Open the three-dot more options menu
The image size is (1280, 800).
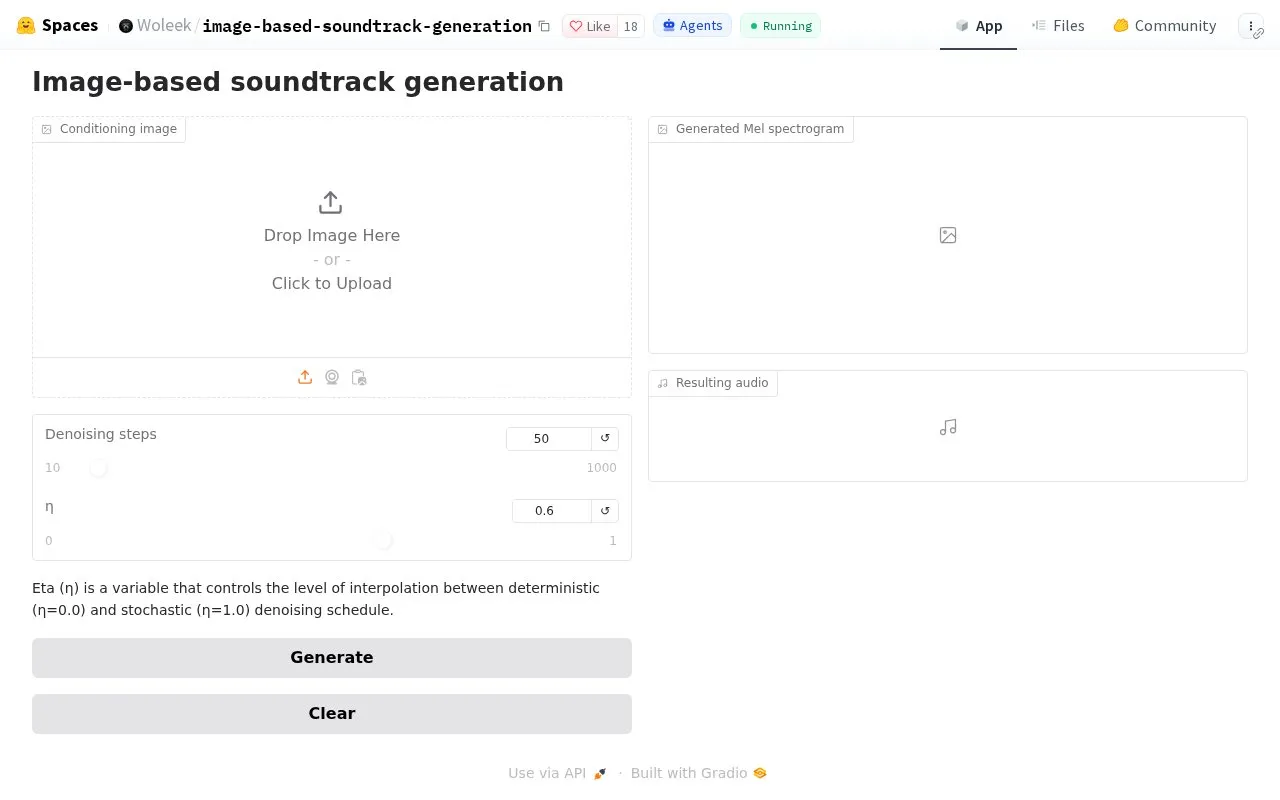click(x=1250, y=26)
